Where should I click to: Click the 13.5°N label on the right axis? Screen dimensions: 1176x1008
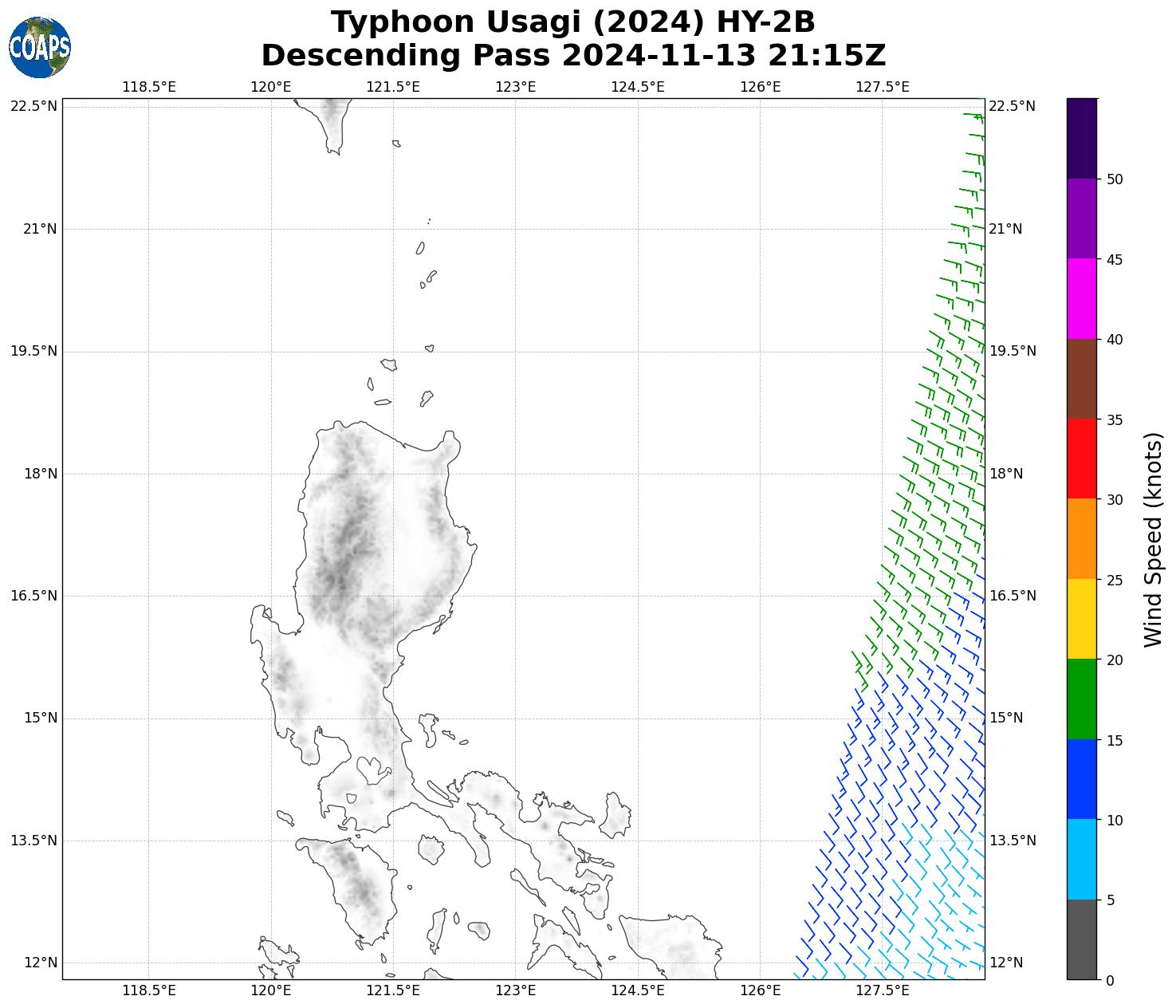coord(1012,841)
